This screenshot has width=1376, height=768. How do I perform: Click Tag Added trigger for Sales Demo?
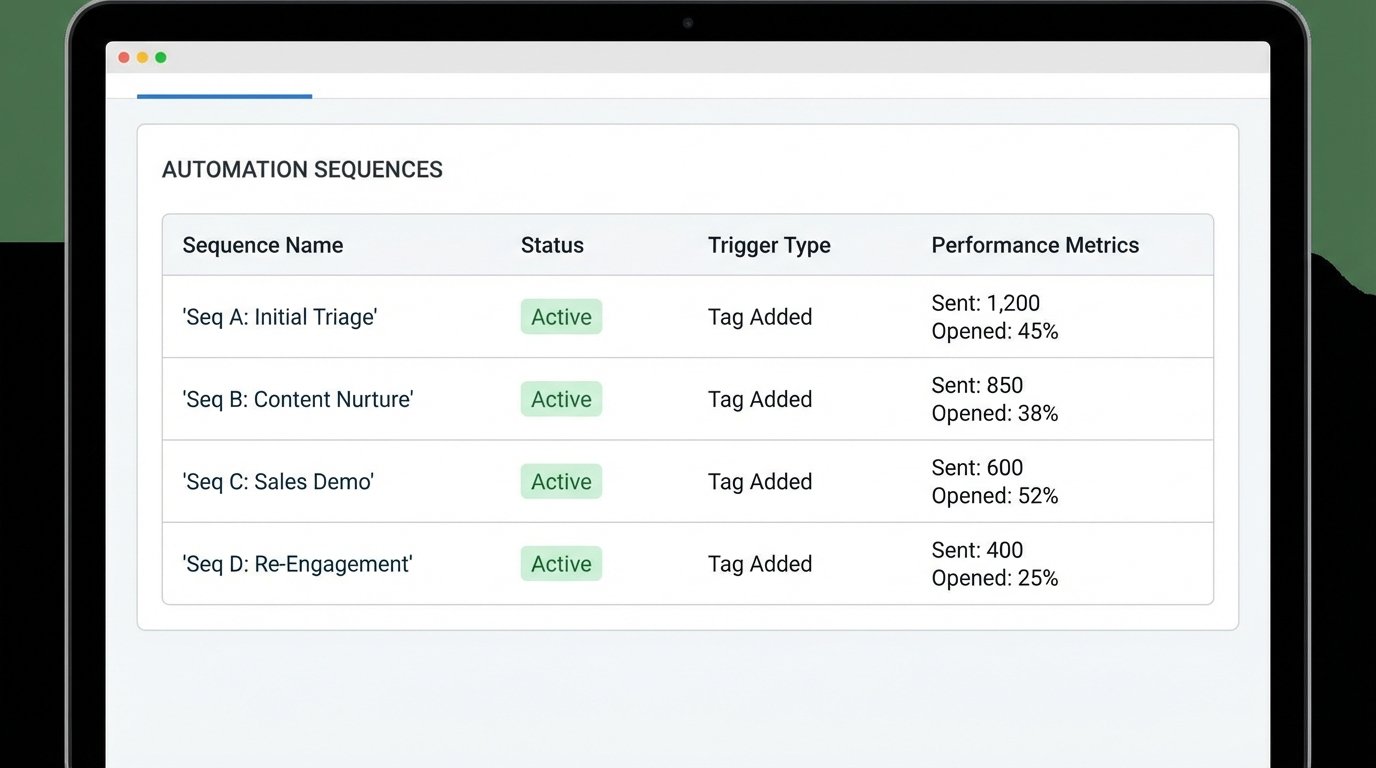click(760, 482)
